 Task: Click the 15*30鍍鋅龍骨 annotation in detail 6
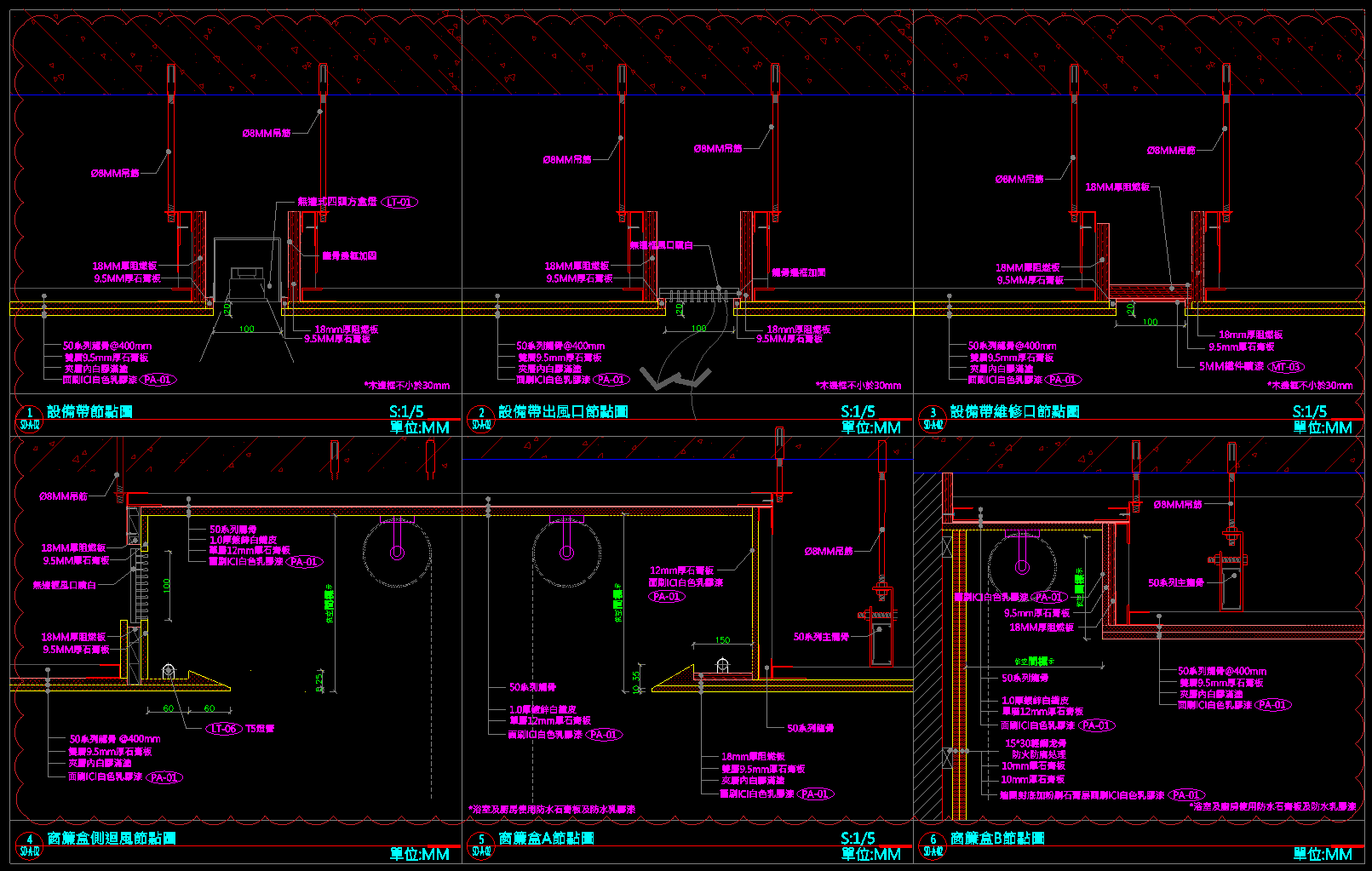1036,743
